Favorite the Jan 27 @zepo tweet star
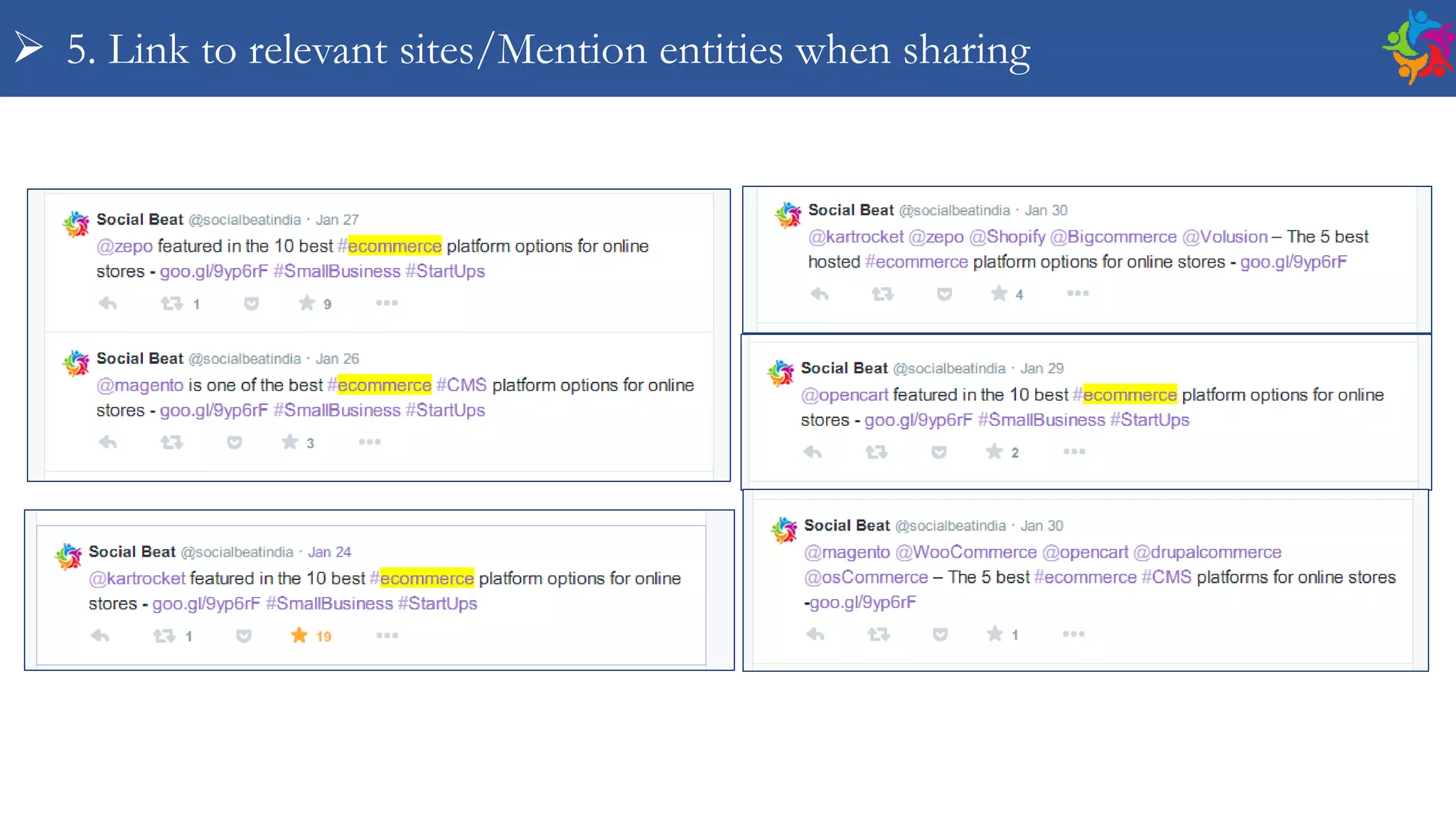The image size is (1456, 819). click(x=307, y=303)
